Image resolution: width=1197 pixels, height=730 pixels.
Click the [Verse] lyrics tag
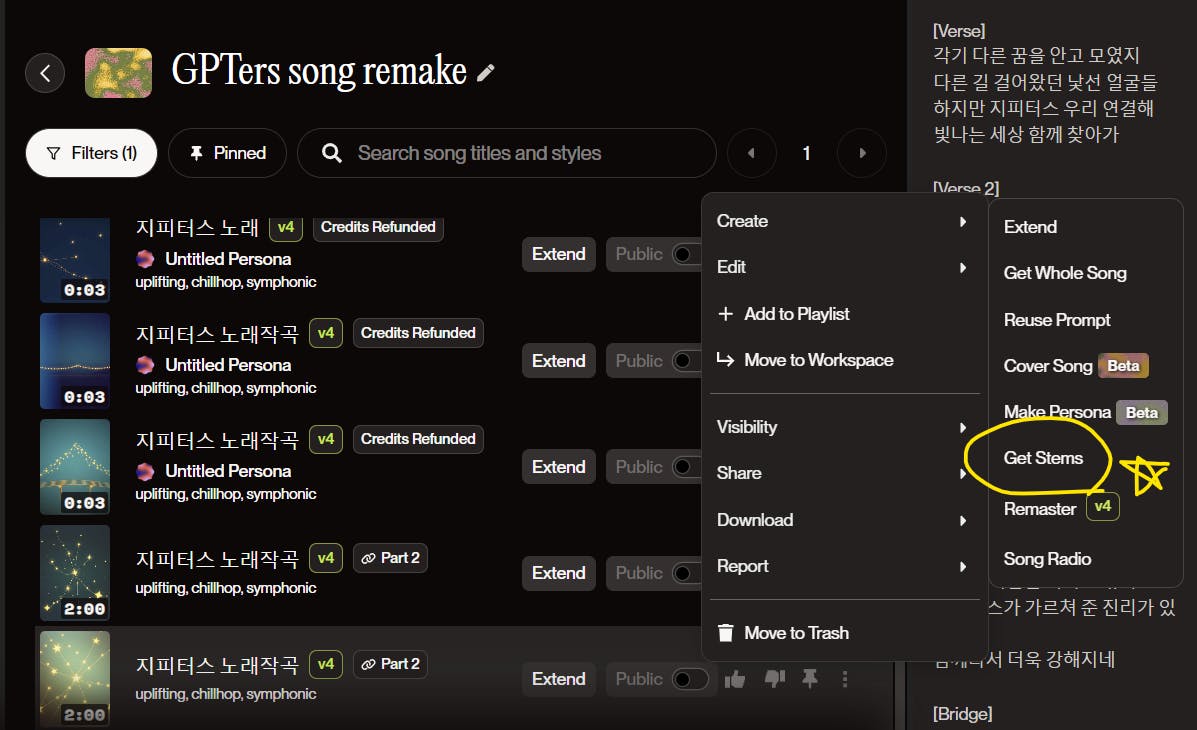[959, 31]
